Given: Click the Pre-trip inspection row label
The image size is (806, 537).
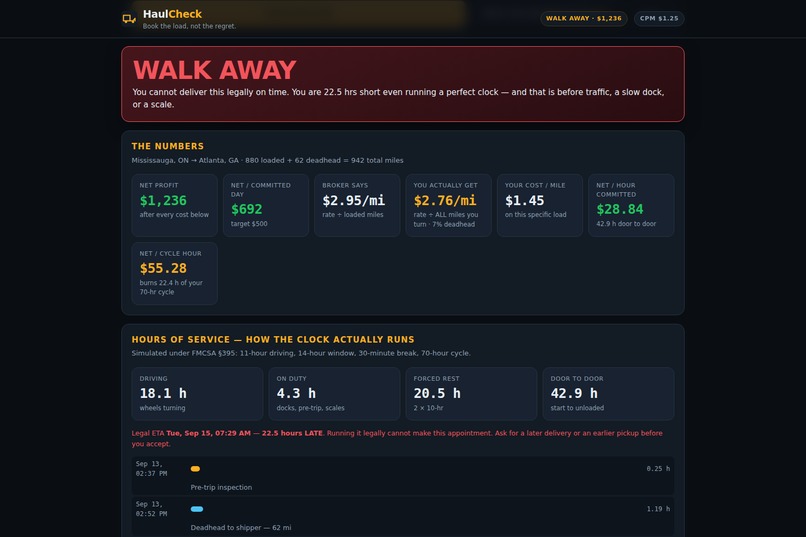Looking at the screenshot, I should pos(221,487).
